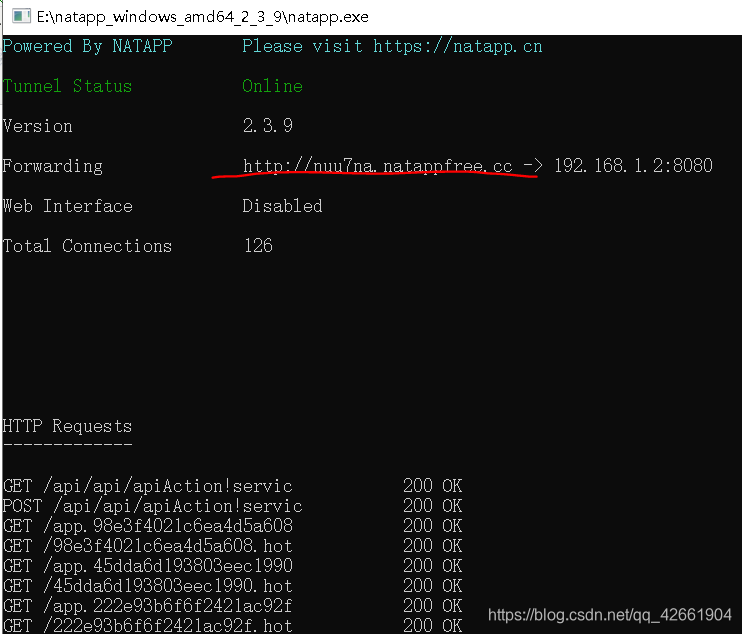The width and height of the screenshot is (742, 634).
Task: Click the 'Total Connections' label
Action: (87, 247)
